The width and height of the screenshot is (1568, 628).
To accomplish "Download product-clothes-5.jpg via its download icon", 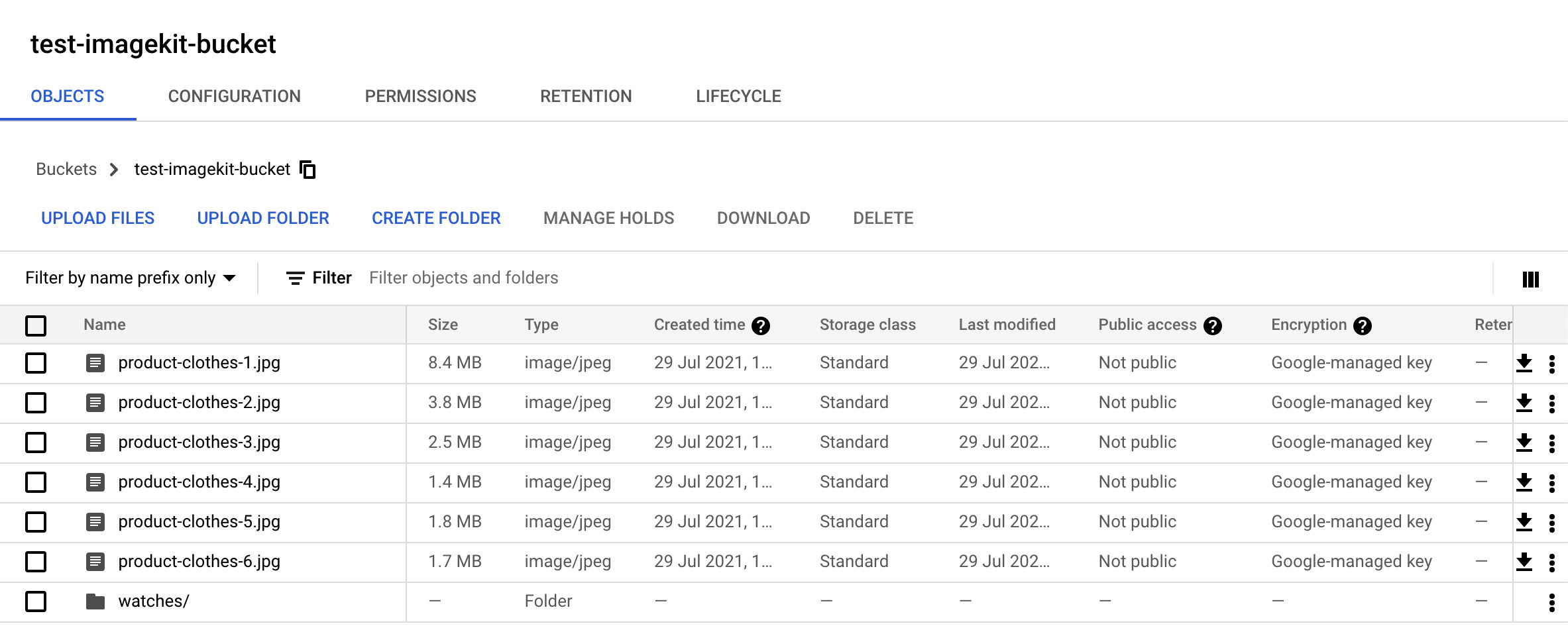I will pos(1524,522).
